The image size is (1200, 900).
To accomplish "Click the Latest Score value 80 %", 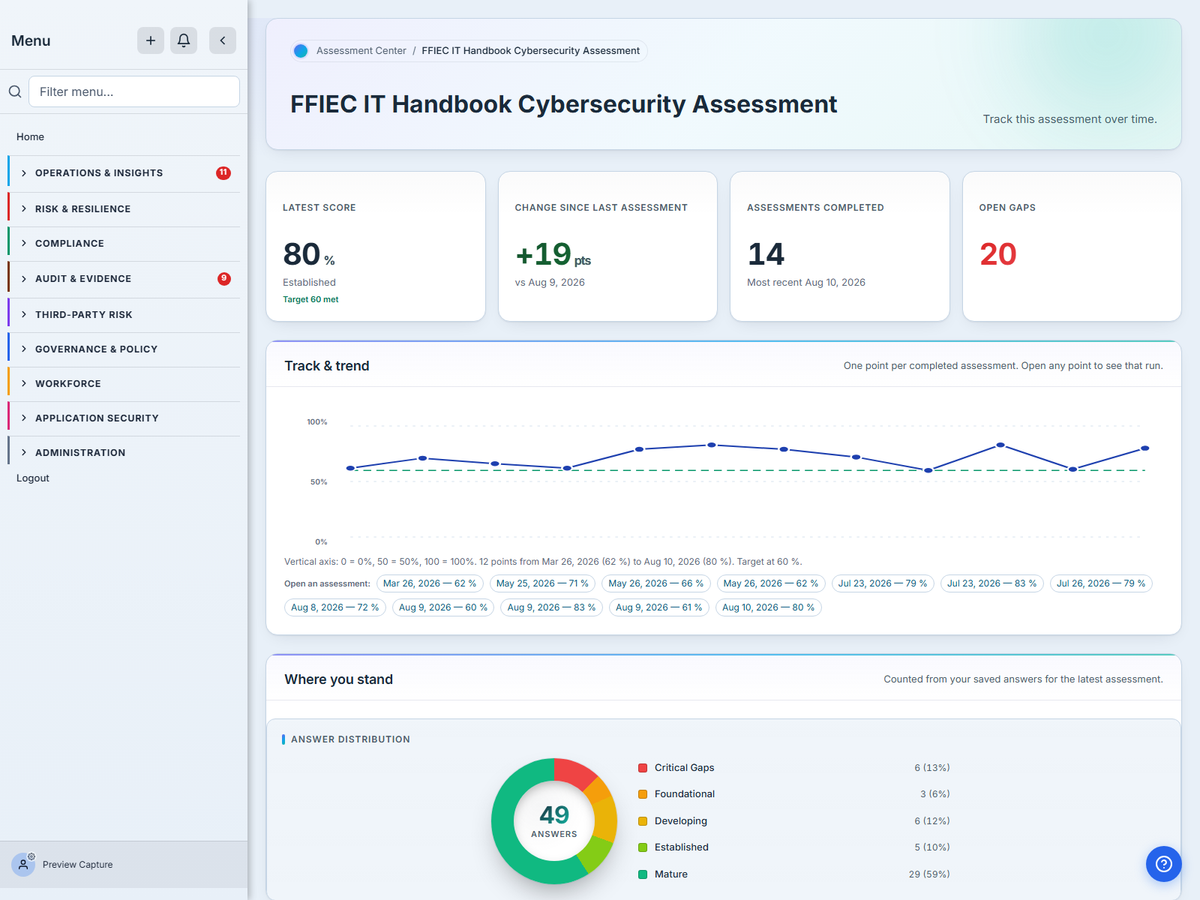I will 309,254.
